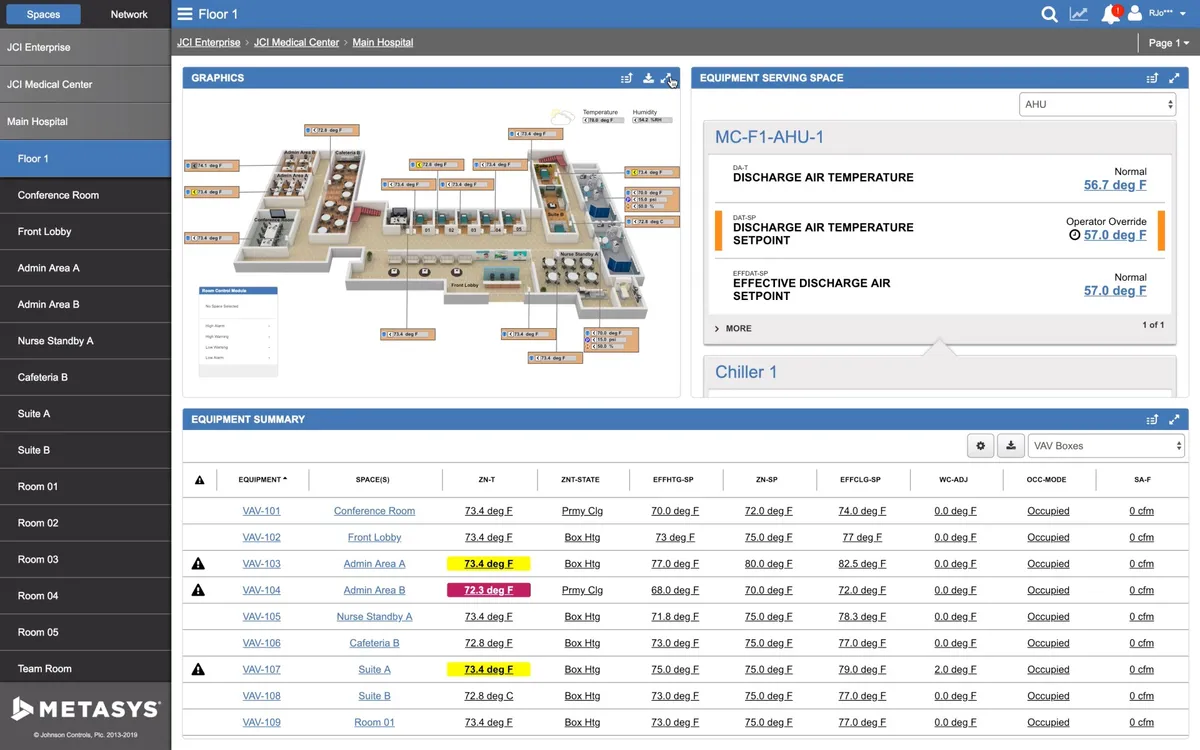
Task: Click the OCC-MODE column header
Action: pos(1048,480)
